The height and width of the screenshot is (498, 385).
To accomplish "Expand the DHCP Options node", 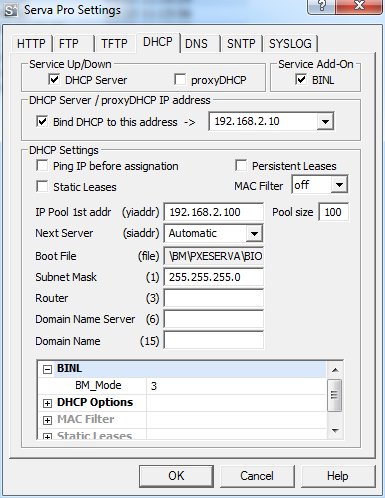I will point(47,403).
